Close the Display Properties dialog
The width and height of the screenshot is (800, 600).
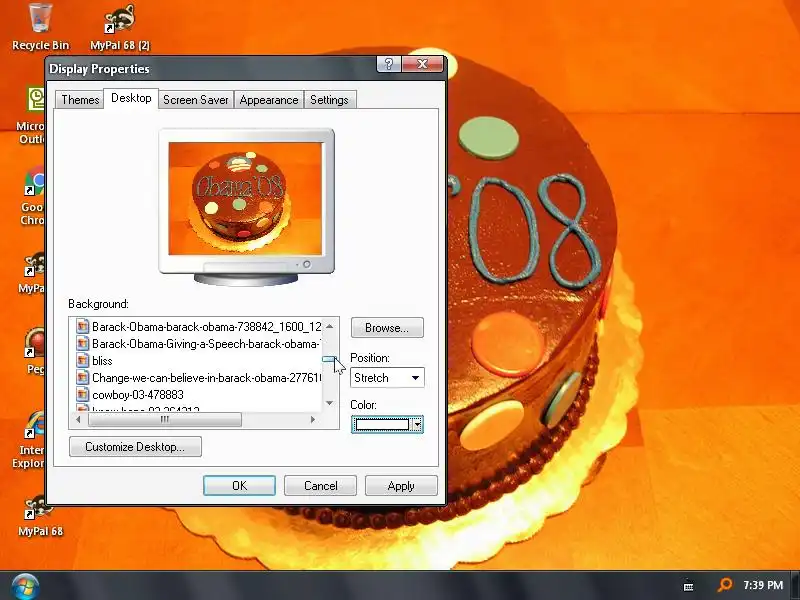[422, 64]
